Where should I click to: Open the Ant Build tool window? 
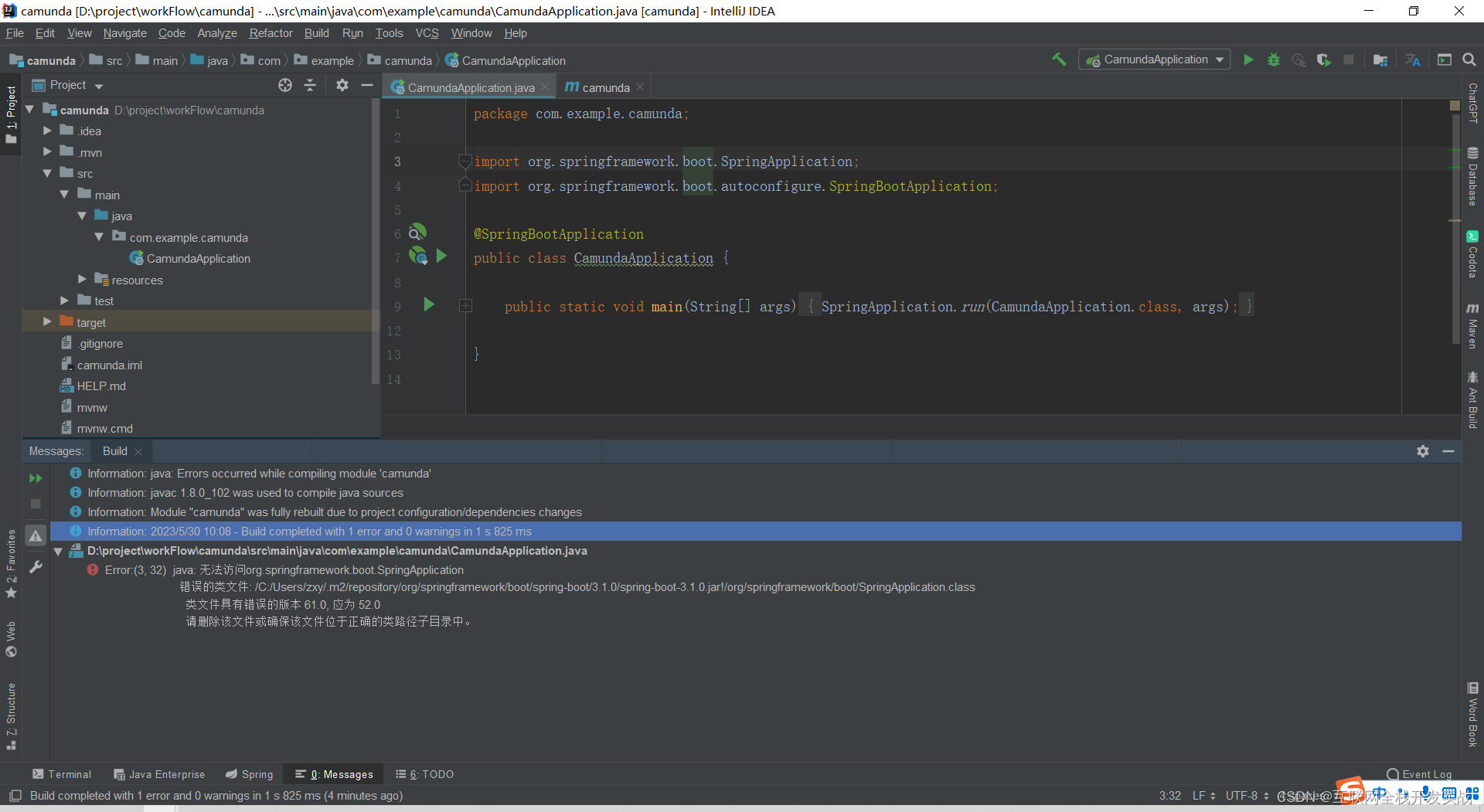(1472, 400)
